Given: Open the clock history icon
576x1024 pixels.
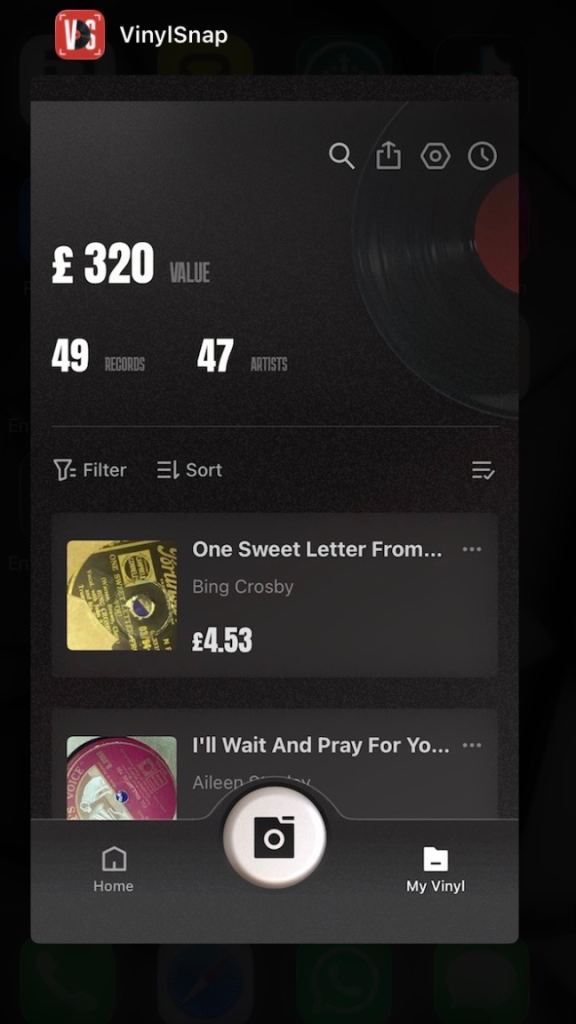Looking at the screenshot, I should (483, 157).
